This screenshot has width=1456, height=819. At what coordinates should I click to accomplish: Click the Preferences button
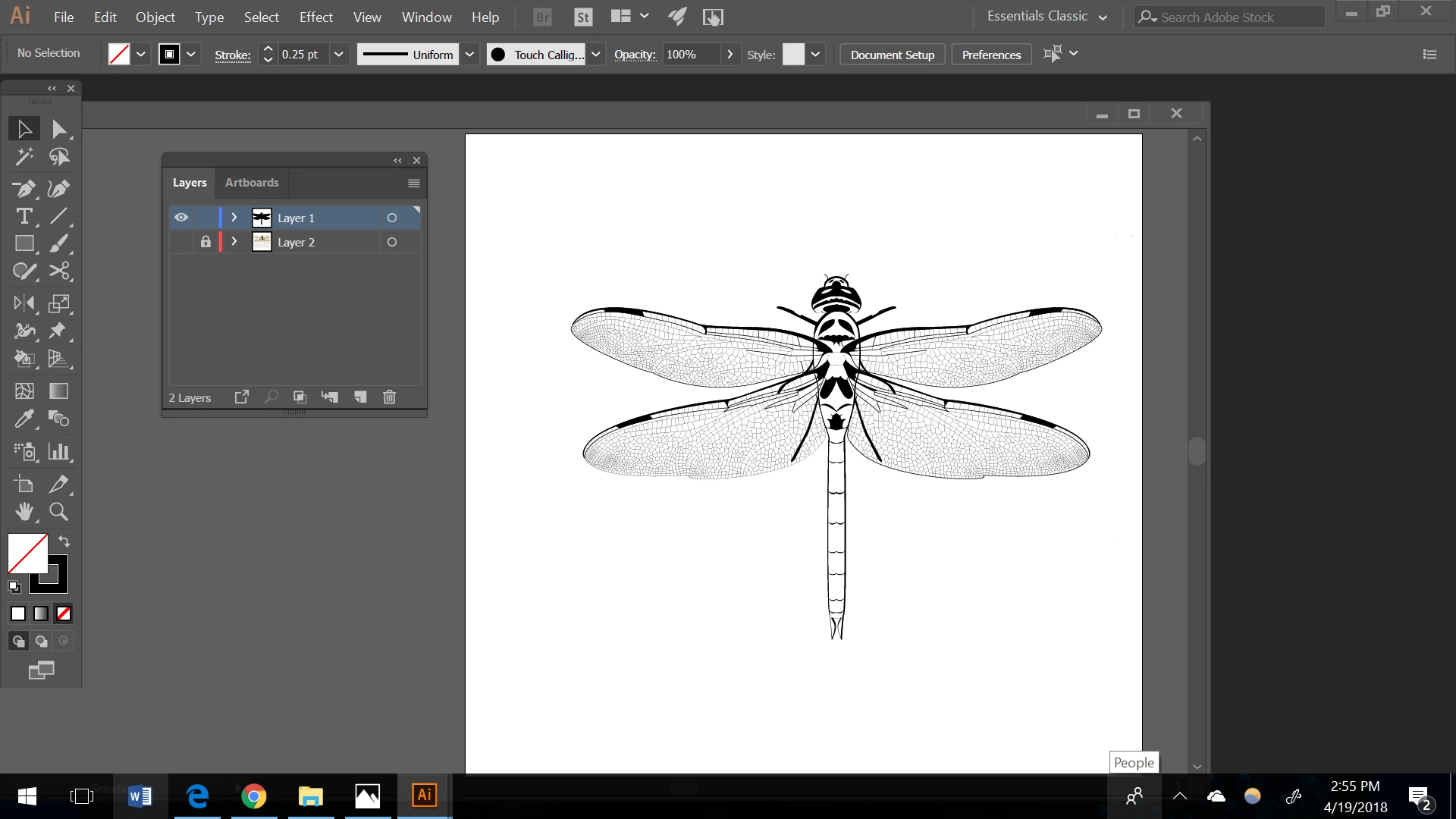(990, 55)
